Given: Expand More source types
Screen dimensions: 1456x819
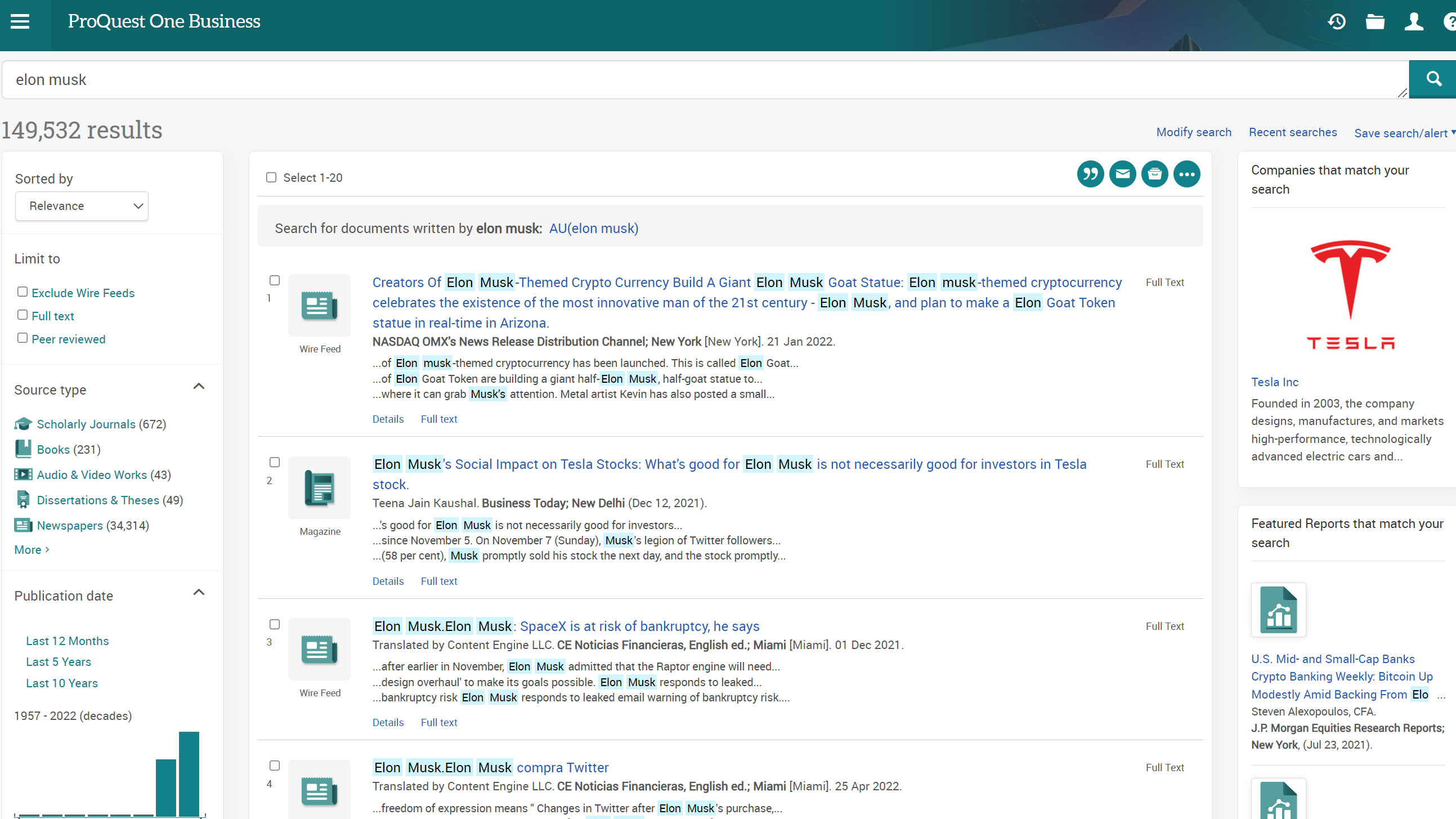Looking at the screenshot, I should point(32,550).
